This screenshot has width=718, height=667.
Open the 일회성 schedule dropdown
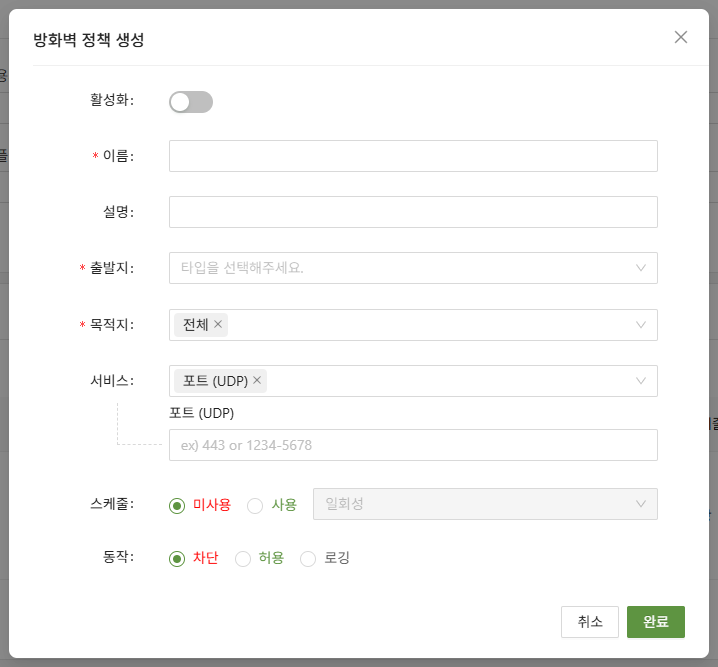point(485,504)
